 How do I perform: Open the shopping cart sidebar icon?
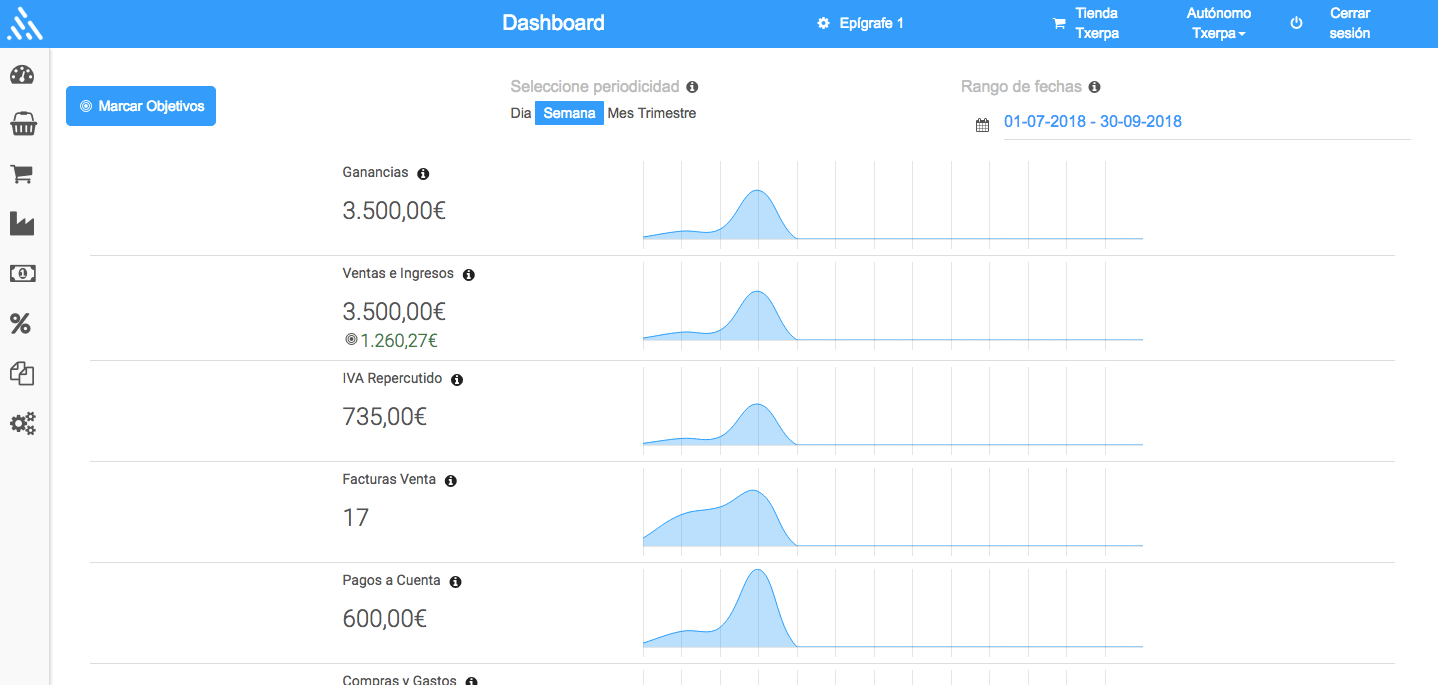click(x=22, y=174)
